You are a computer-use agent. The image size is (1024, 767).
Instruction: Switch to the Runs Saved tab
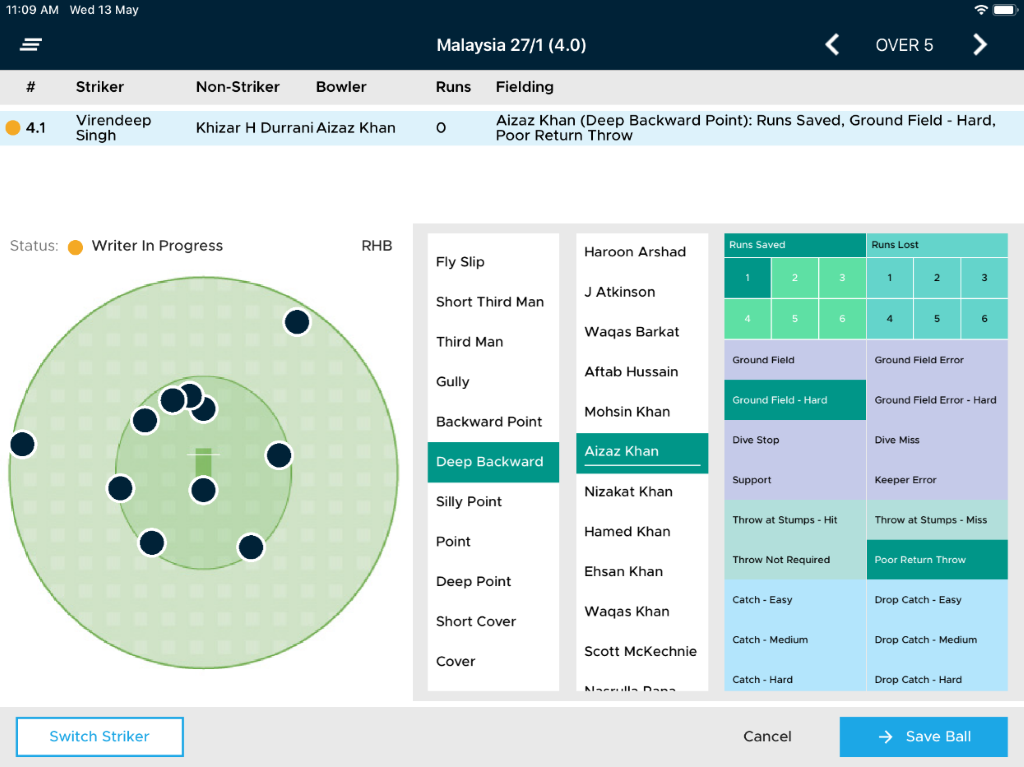pyautogui.click(x=794, y=245)
